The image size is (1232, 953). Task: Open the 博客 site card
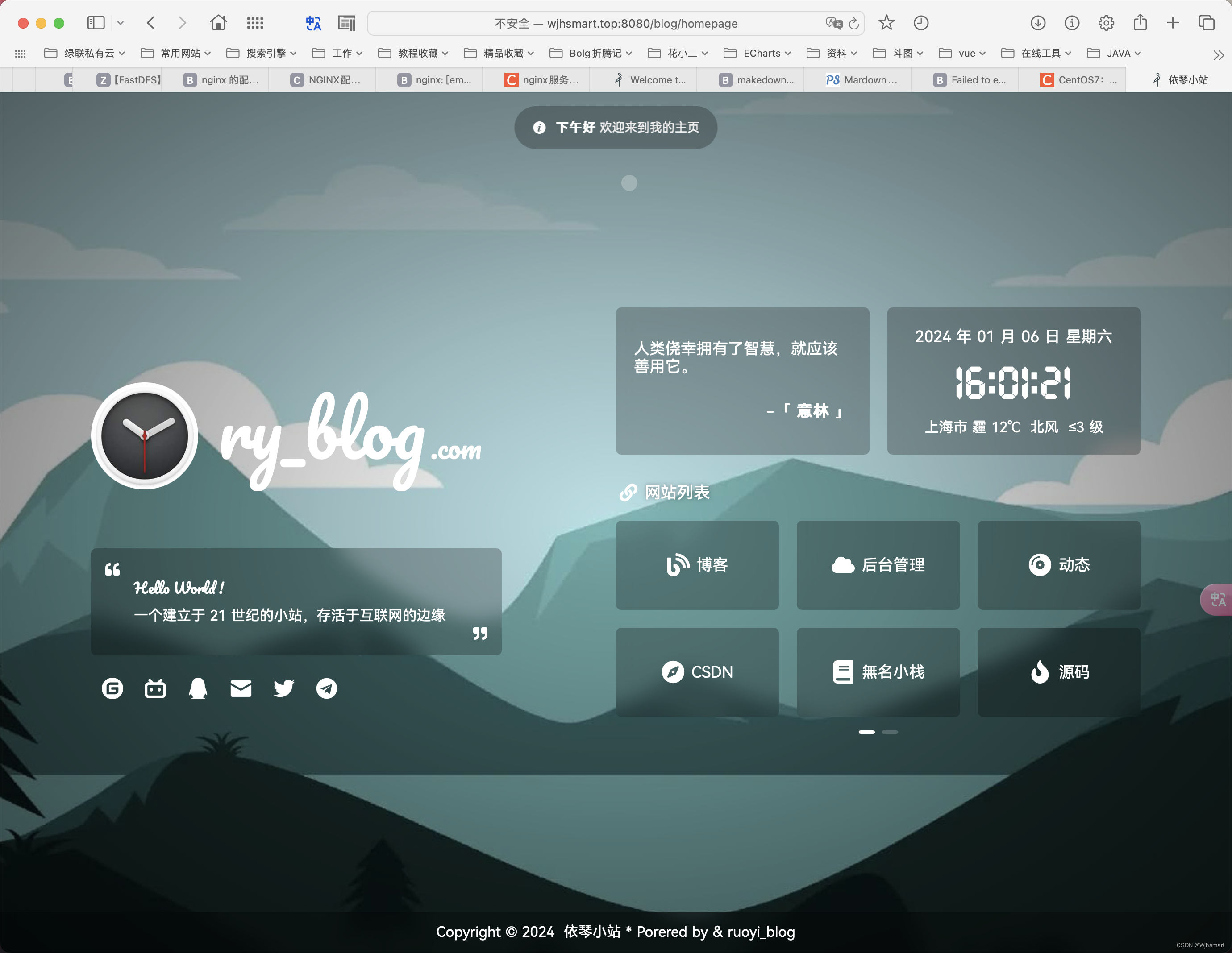[697, 565]
